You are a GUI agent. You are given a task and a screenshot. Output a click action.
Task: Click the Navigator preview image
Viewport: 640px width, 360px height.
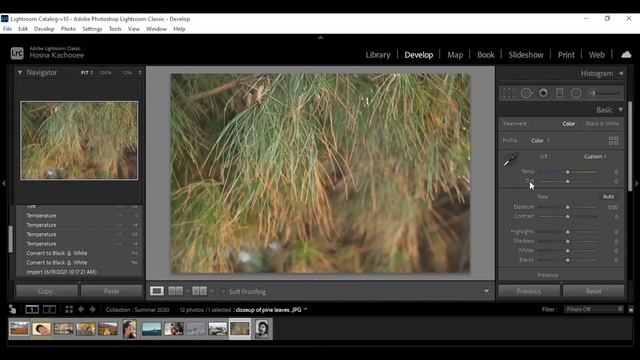pyautogui.click(x=79, y=140)
